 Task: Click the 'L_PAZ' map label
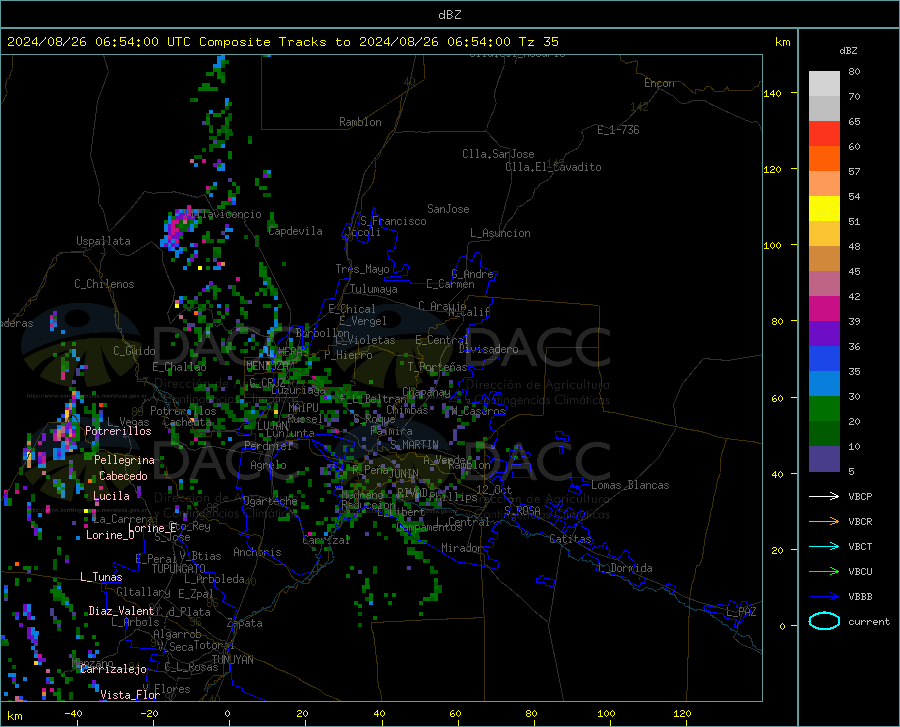point(741,612)
